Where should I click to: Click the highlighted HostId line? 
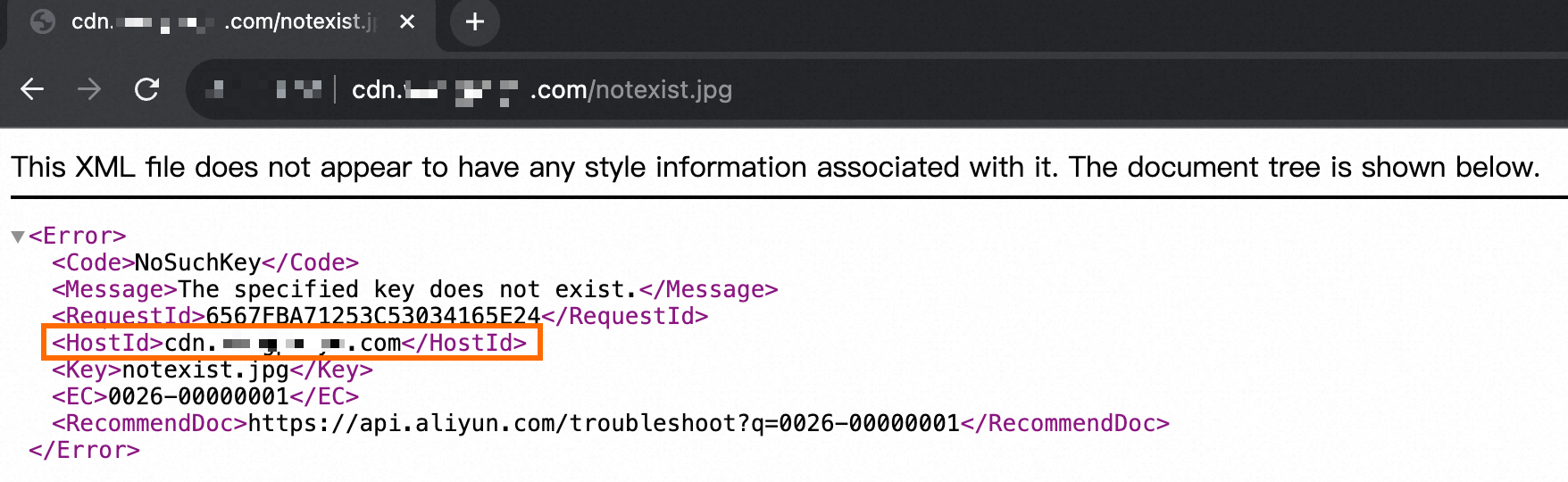291,343
